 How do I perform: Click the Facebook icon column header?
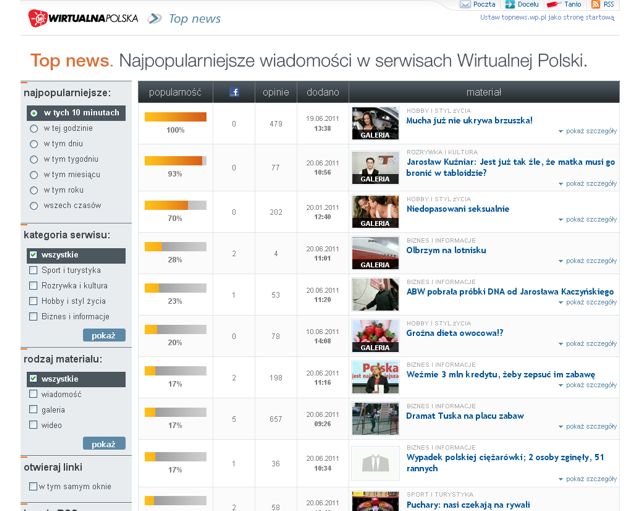tap(234, 92)
